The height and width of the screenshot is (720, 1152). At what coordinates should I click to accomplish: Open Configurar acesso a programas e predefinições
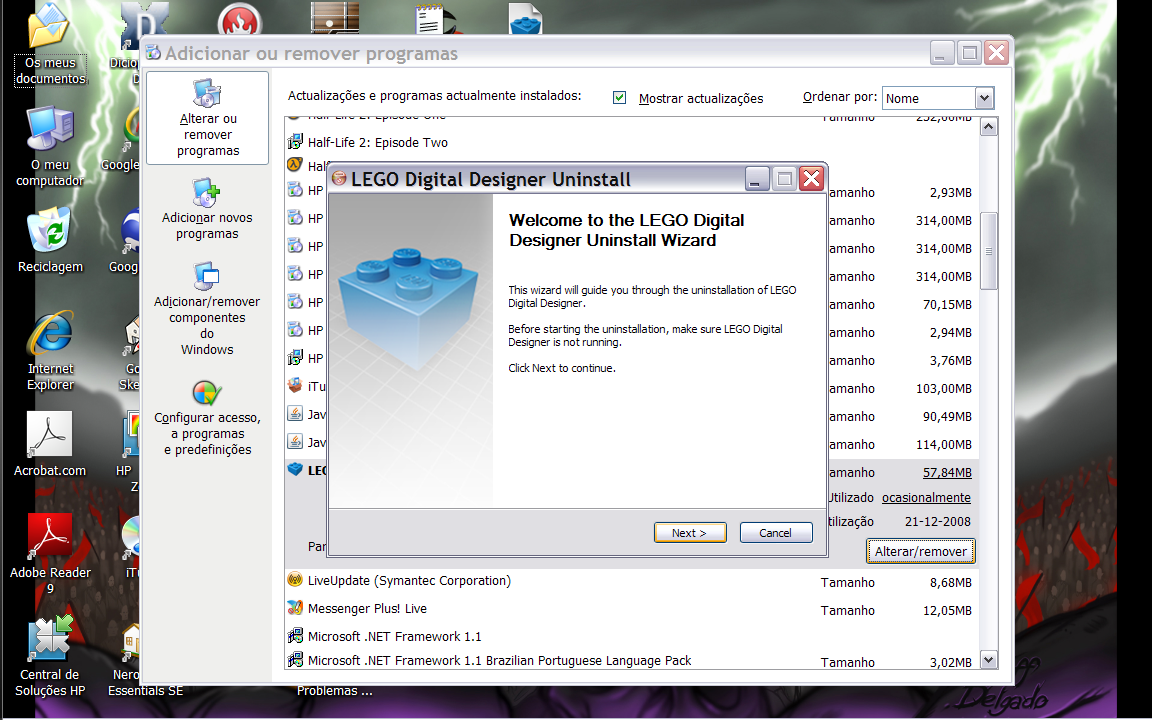pos(207,418)
